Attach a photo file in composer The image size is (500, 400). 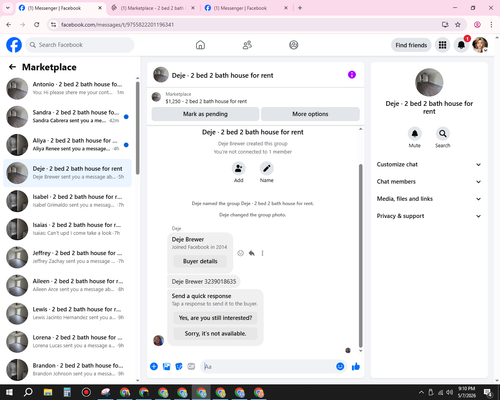(x=166, y=367)
